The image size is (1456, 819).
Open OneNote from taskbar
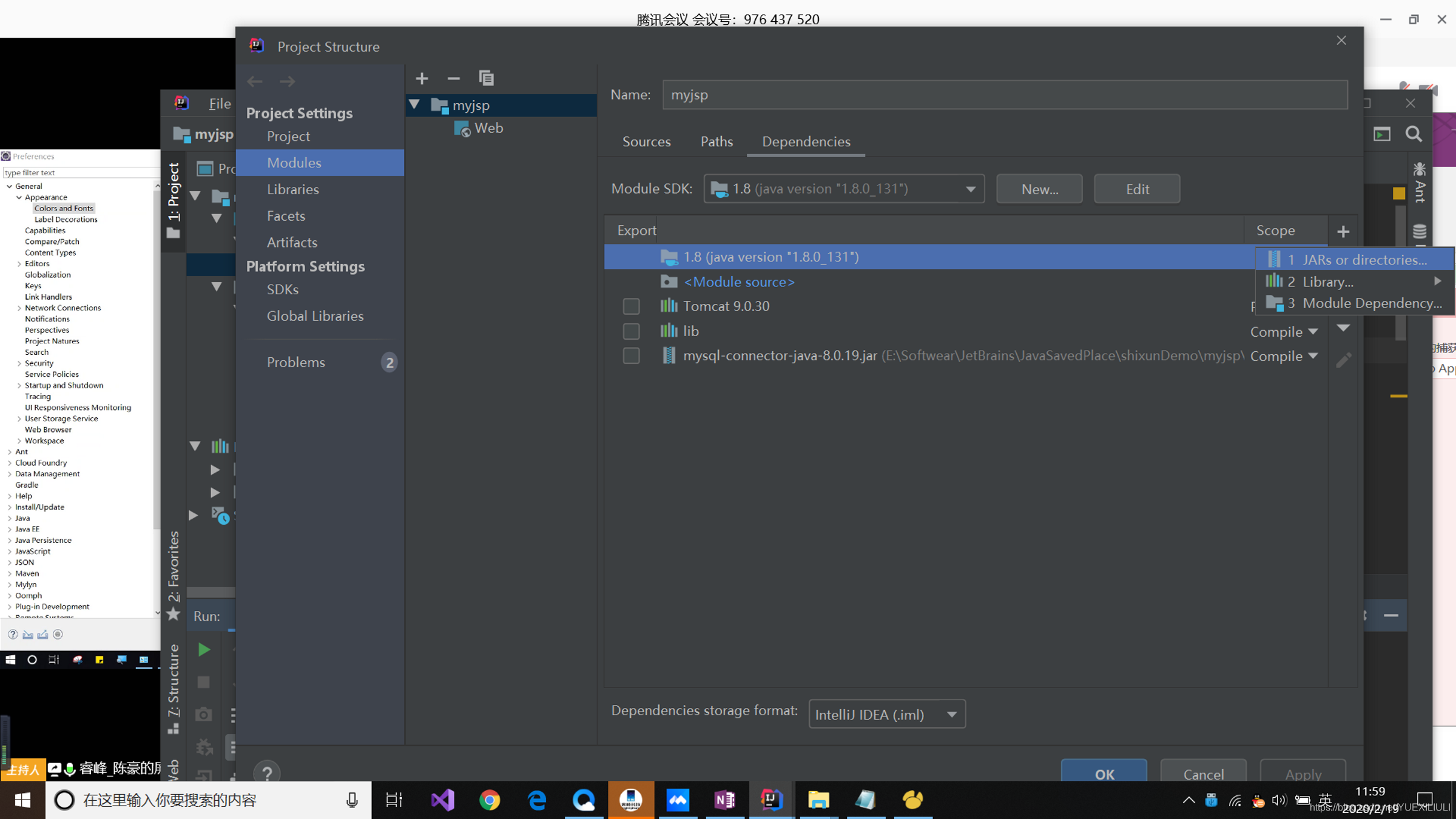pos(725,800)
